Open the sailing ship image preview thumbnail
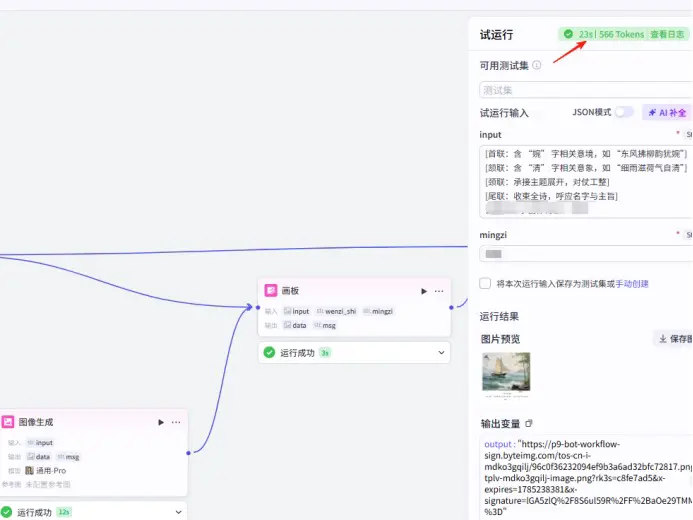Viewport: 693px width, 520px height. coord(506,374)
